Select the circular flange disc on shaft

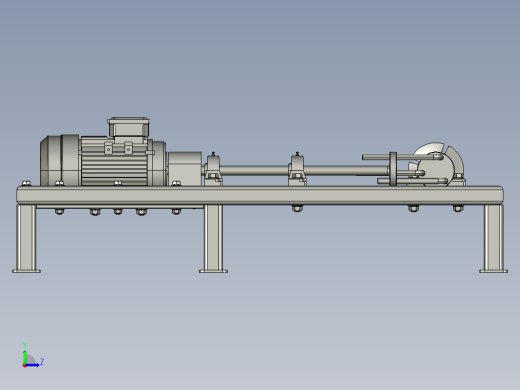click(393, 169)
